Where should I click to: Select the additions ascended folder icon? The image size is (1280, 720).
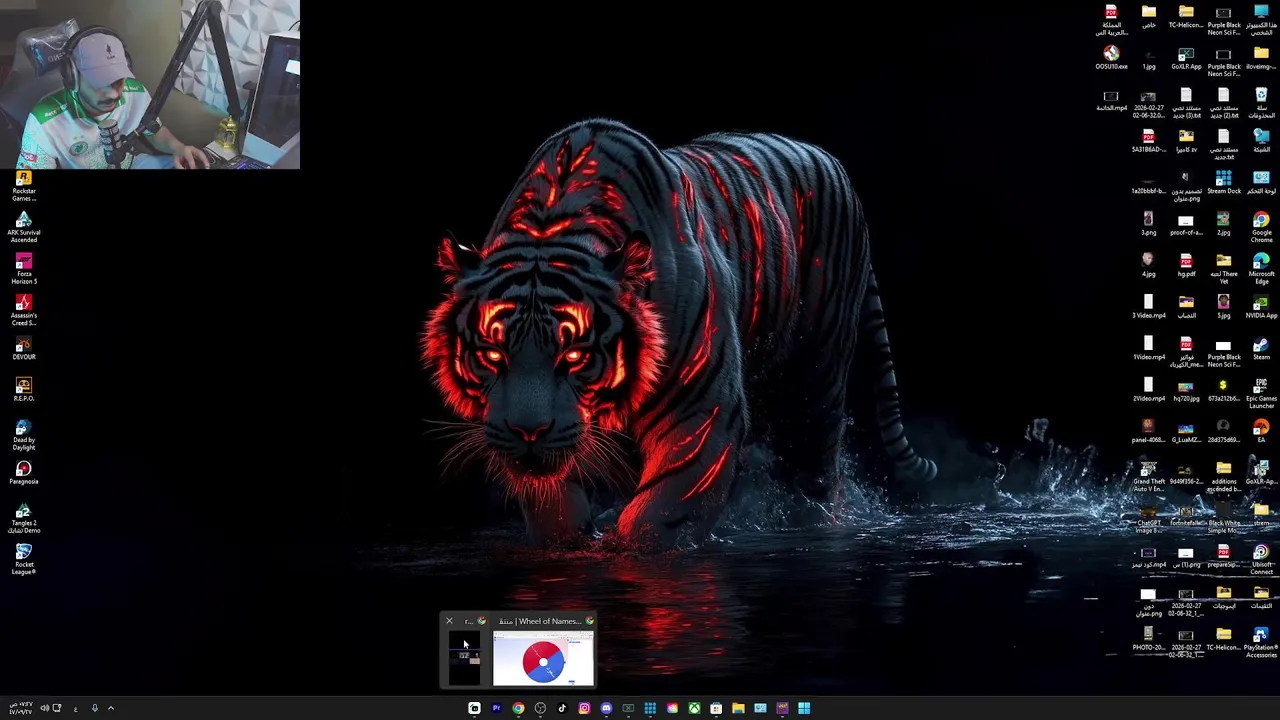[x=1224, y=478]
